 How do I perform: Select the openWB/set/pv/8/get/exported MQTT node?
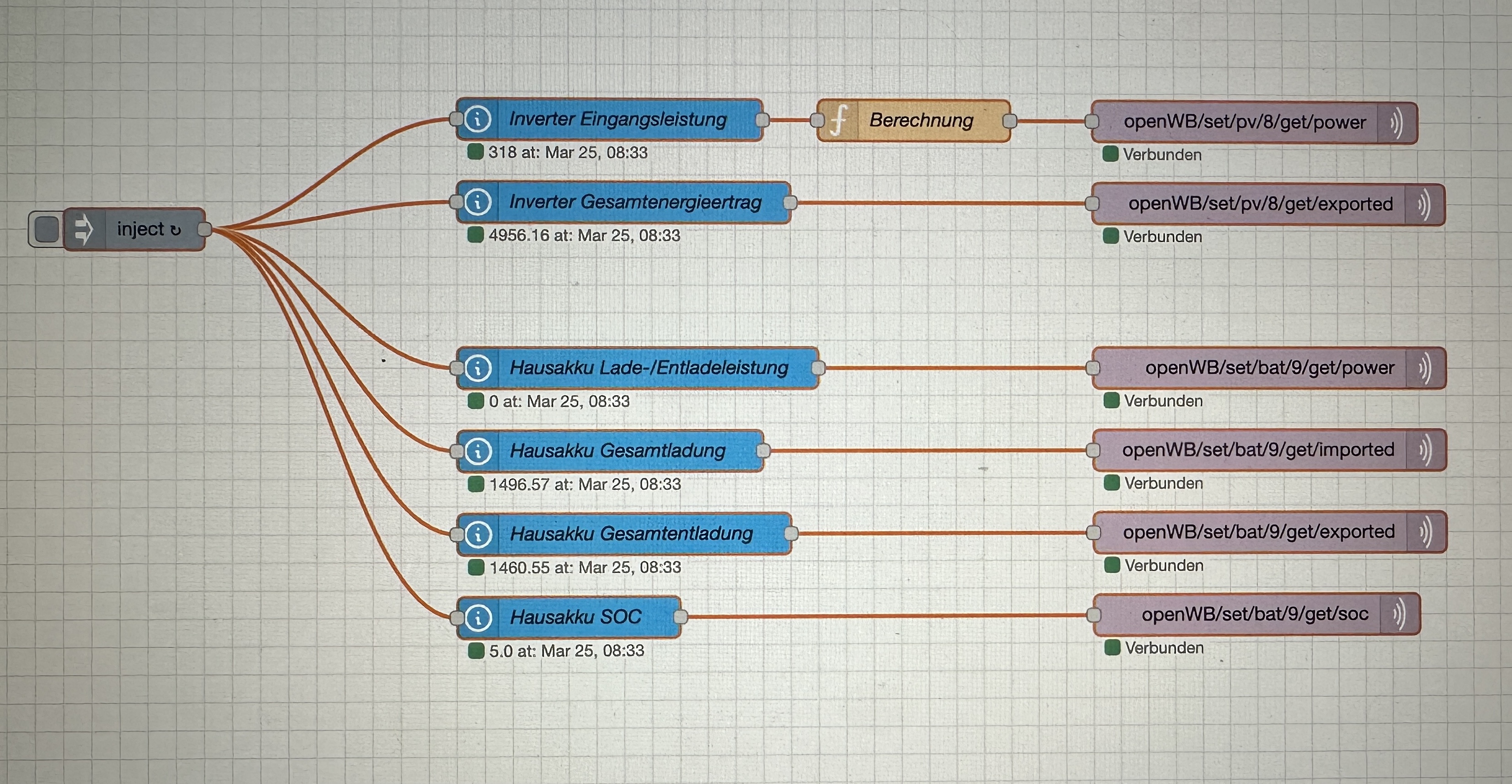(1260, 204)
